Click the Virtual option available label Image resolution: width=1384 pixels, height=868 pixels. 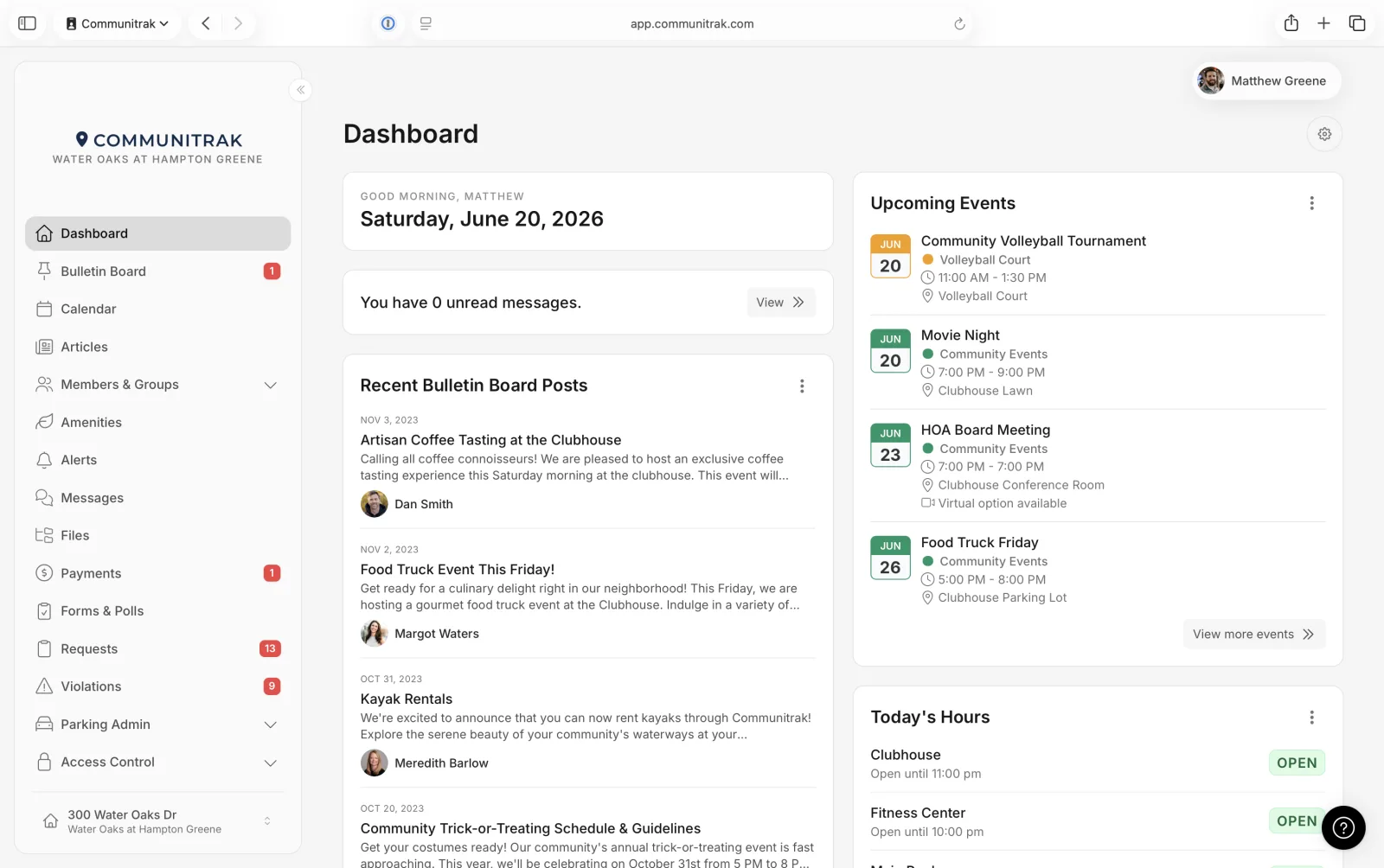coord(1002,503)
